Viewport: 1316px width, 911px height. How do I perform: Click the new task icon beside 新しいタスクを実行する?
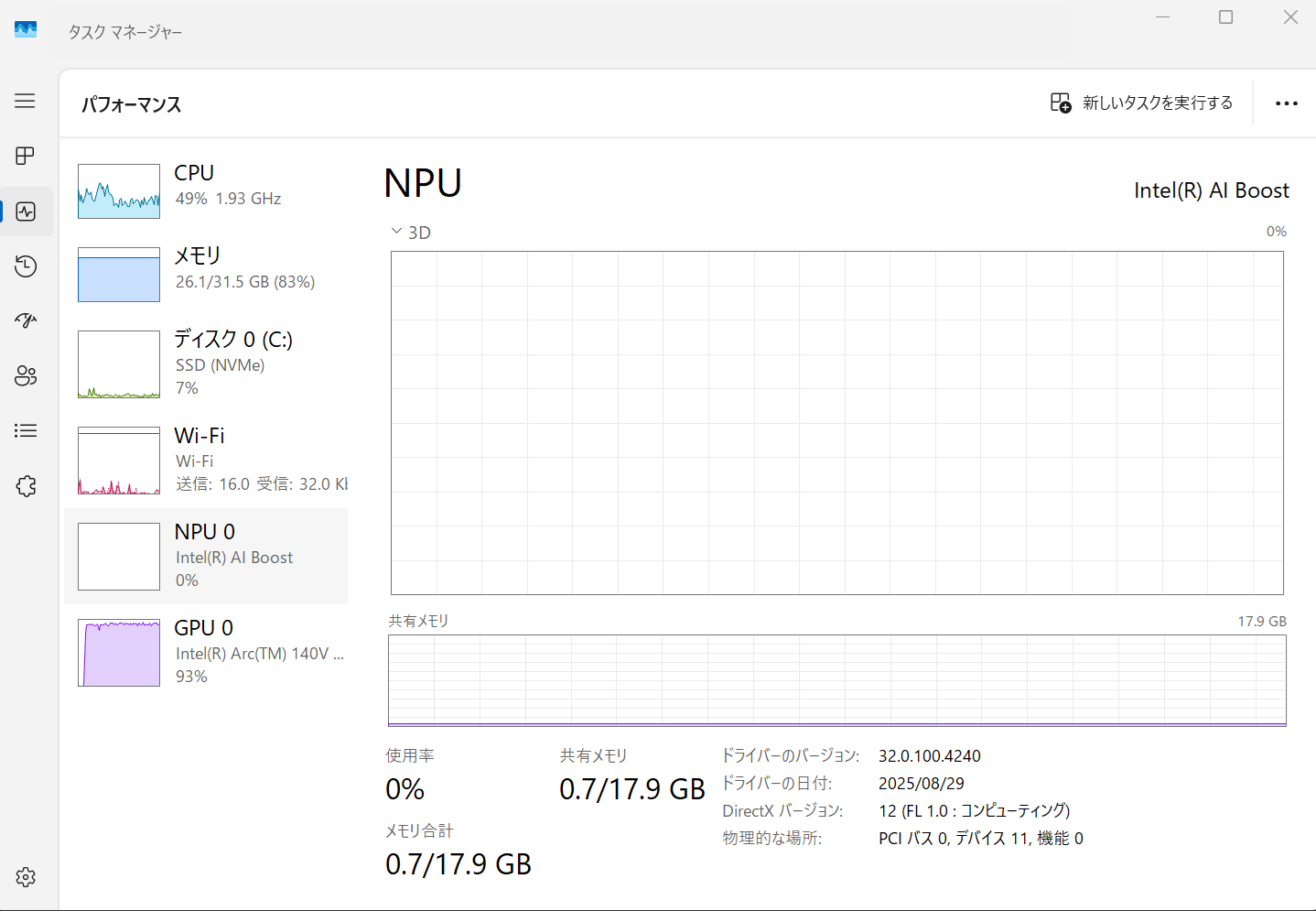pyautogui.click(x=1061, y=103)
